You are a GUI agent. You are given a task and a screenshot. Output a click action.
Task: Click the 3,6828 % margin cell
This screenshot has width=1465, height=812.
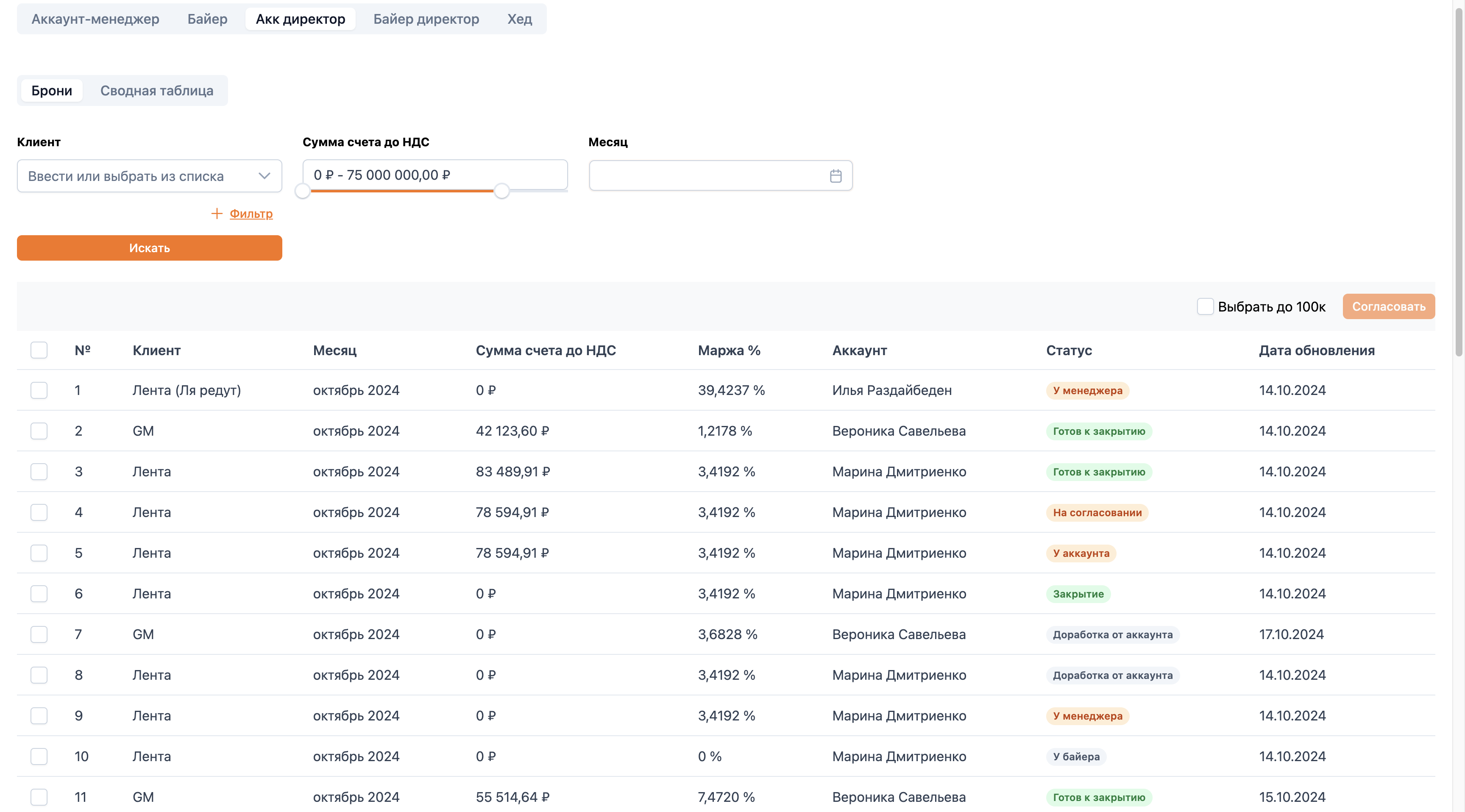pos(727,634)
